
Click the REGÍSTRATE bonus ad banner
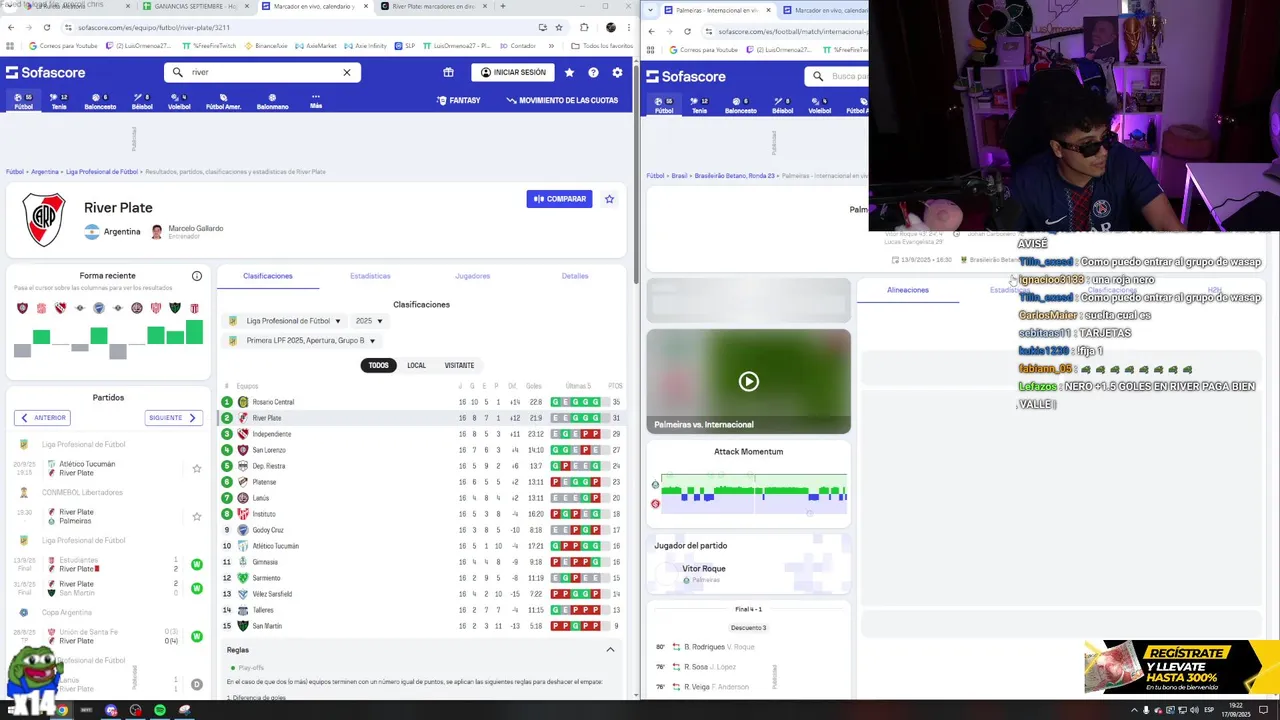pyautogui.click(x=1181, y=668)
